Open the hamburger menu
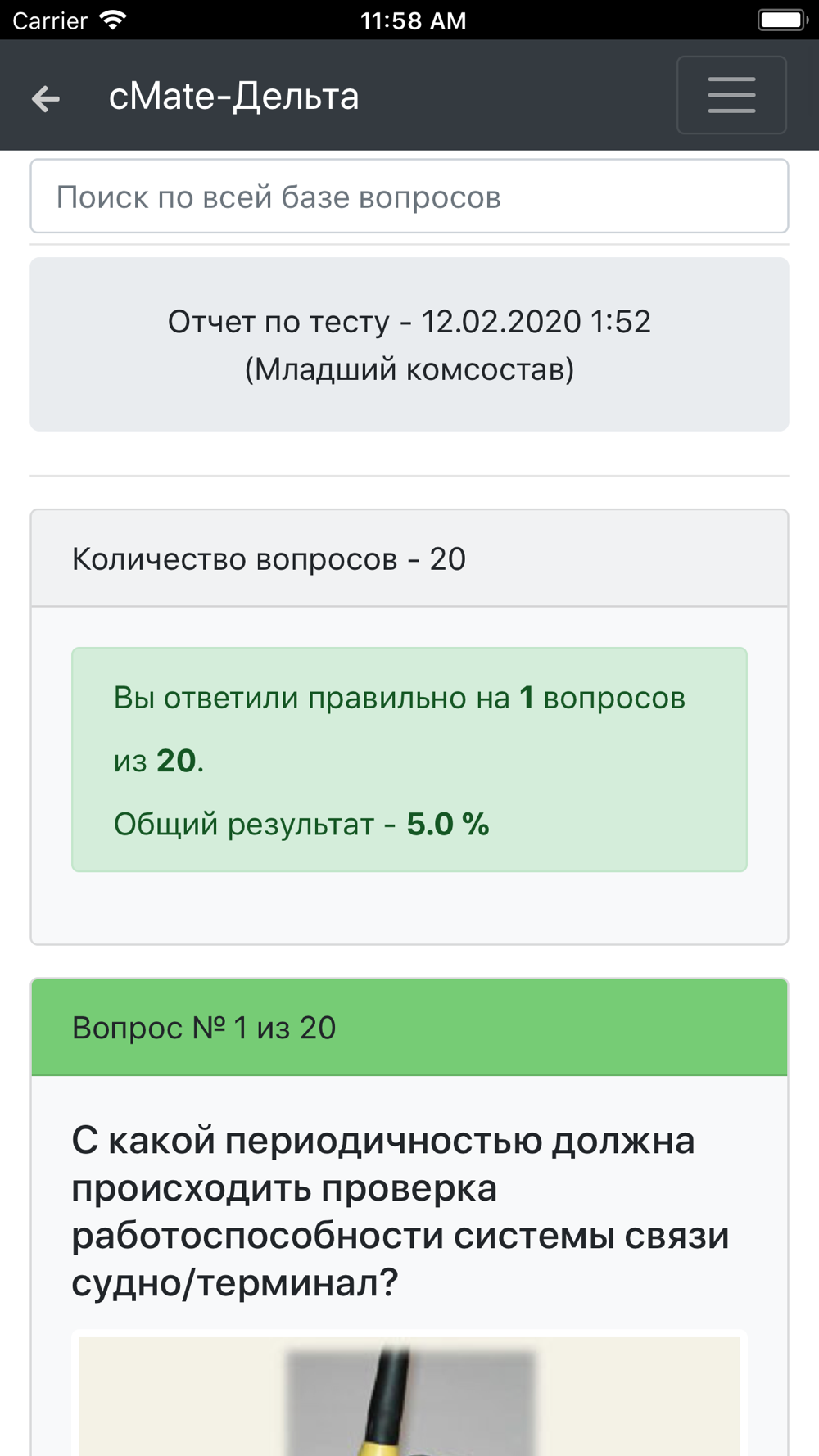819x1456 pixels. (x=731, y=95)
